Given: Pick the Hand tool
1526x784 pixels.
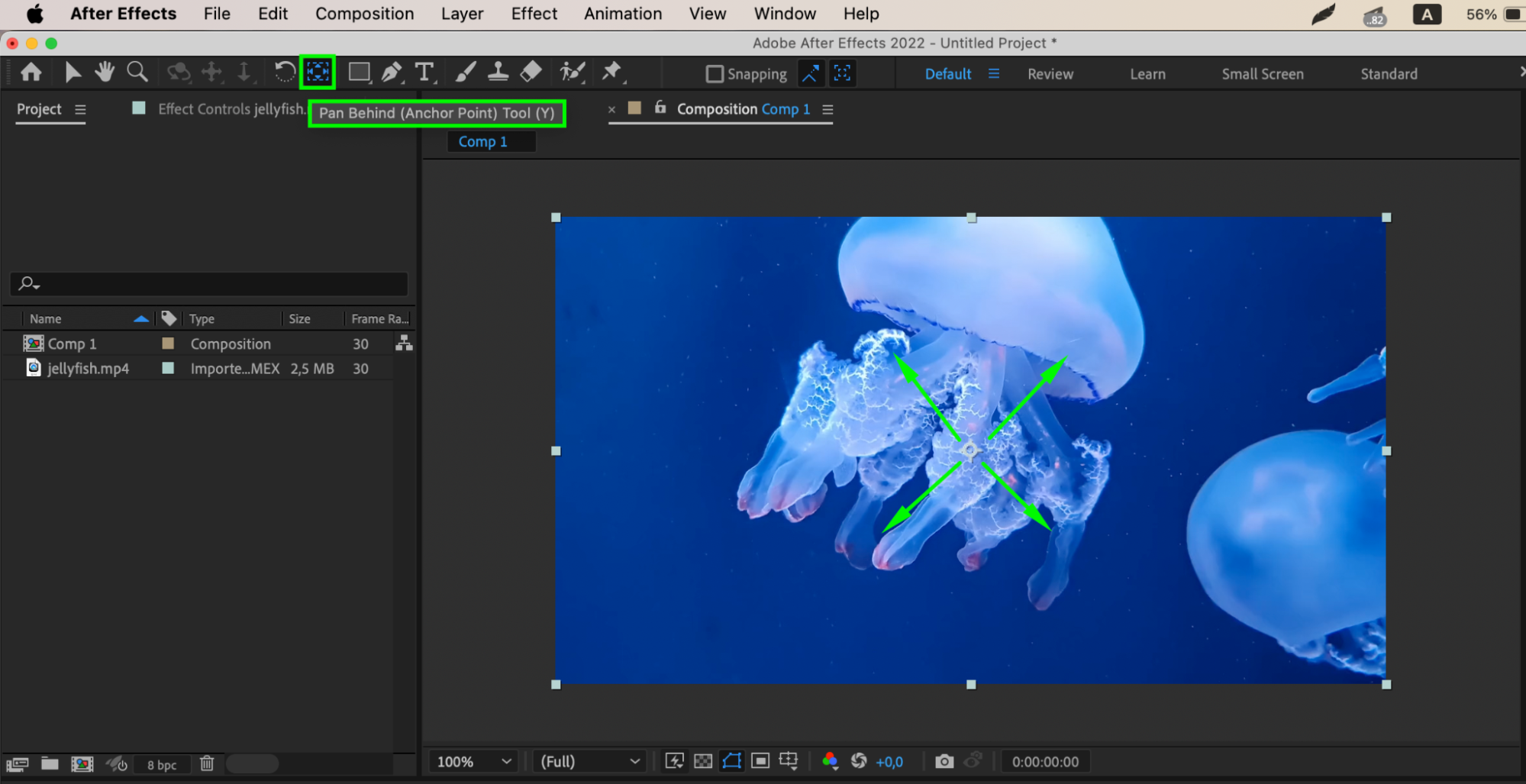Looking at the screenshot, I should point(105,73).
